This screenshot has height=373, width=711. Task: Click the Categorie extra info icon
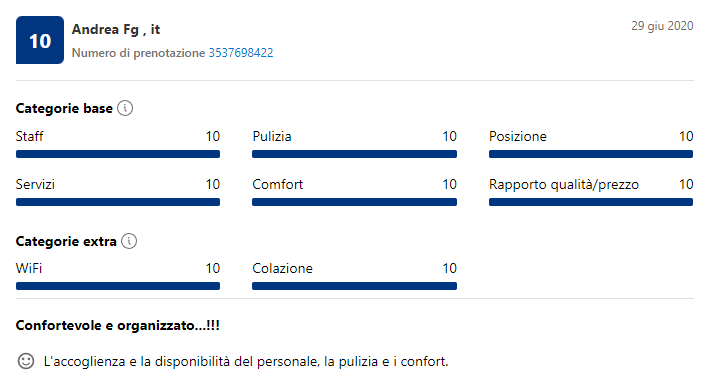click(x=129, y=241)
